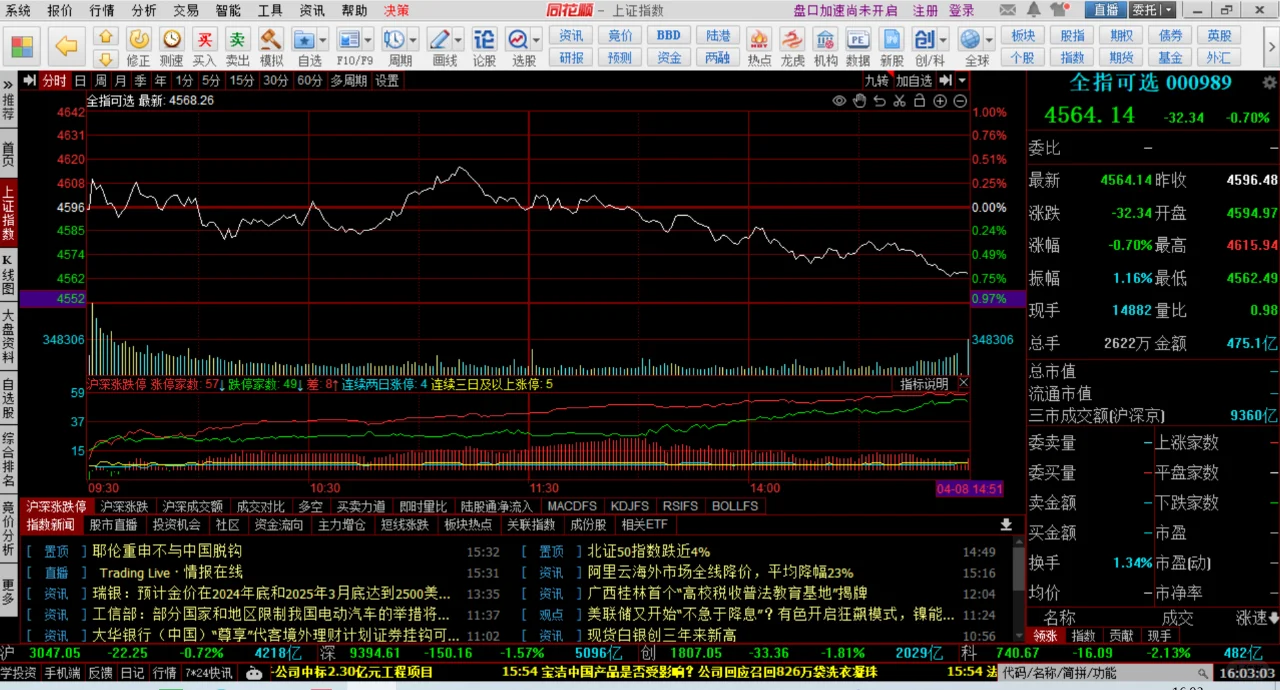Switch to MACDFS indicator tab

point(572,506)
